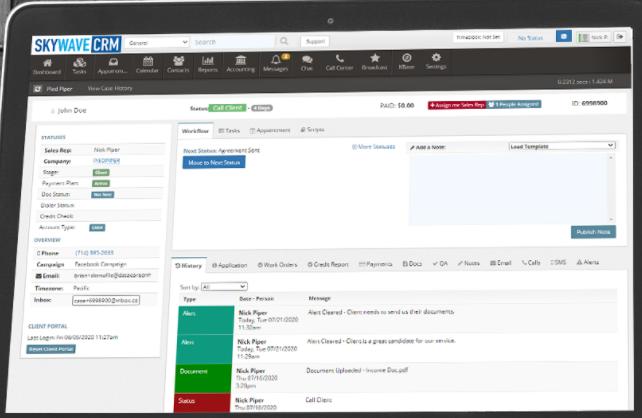Click the phone number link
The width and height of the screenshot is (642, 418).
pyautogui.click(x=94, y=253)
